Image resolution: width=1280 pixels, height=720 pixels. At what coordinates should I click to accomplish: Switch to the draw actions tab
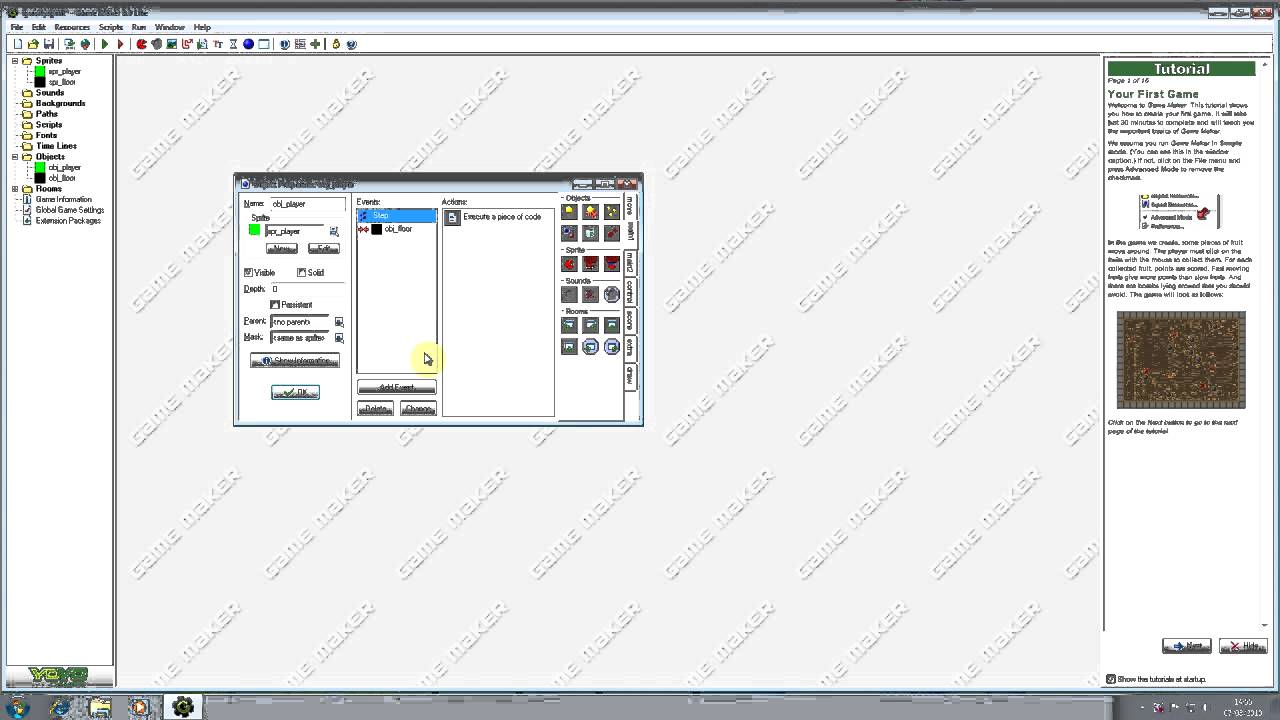tap(630, 375)
